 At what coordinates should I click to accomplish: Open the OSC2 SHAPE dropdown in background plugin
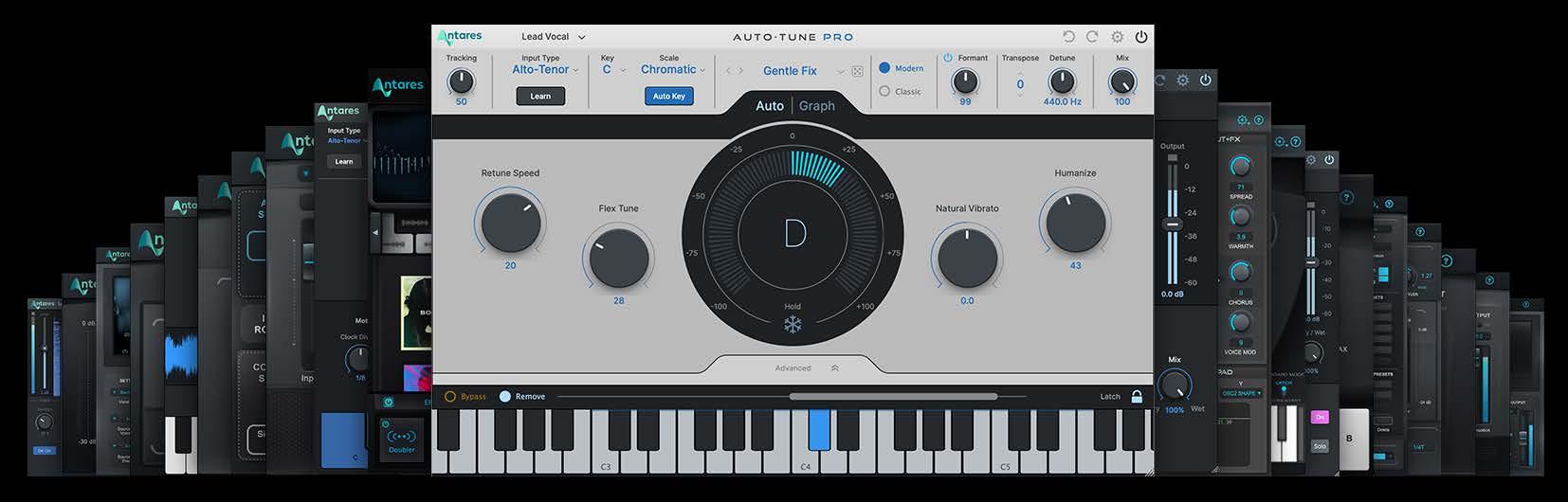click(1241, 393)
